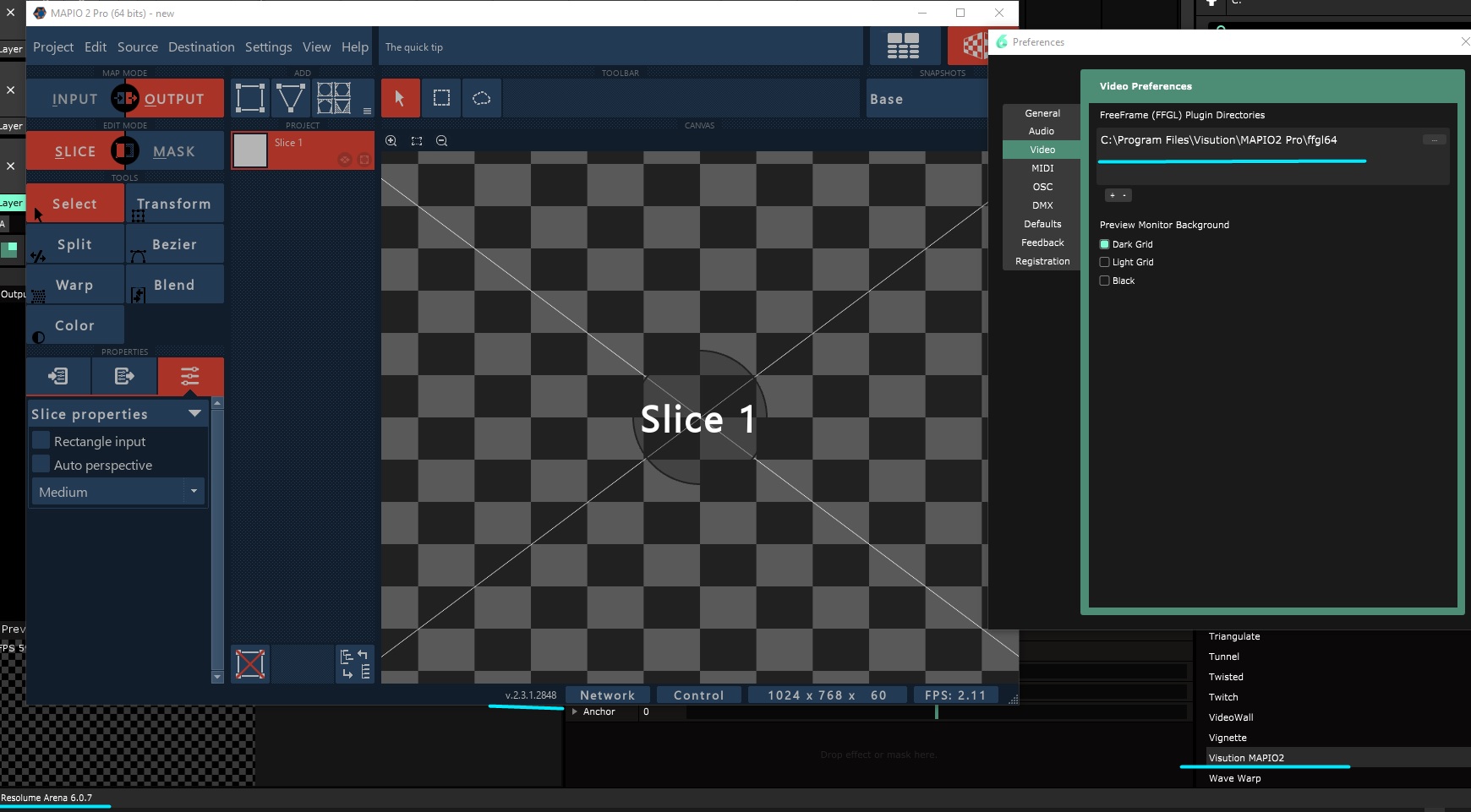Pick the lasso selection tool

point(482,98)
